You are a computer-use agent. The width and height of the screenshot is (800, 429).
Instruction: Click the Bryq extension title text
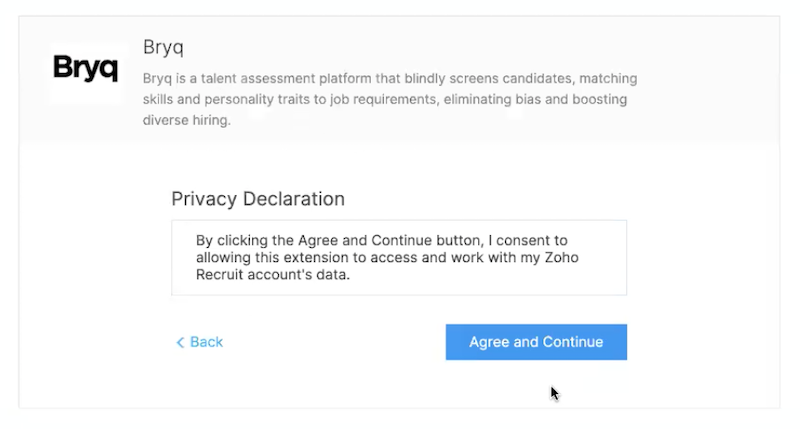tap(164, 47)
